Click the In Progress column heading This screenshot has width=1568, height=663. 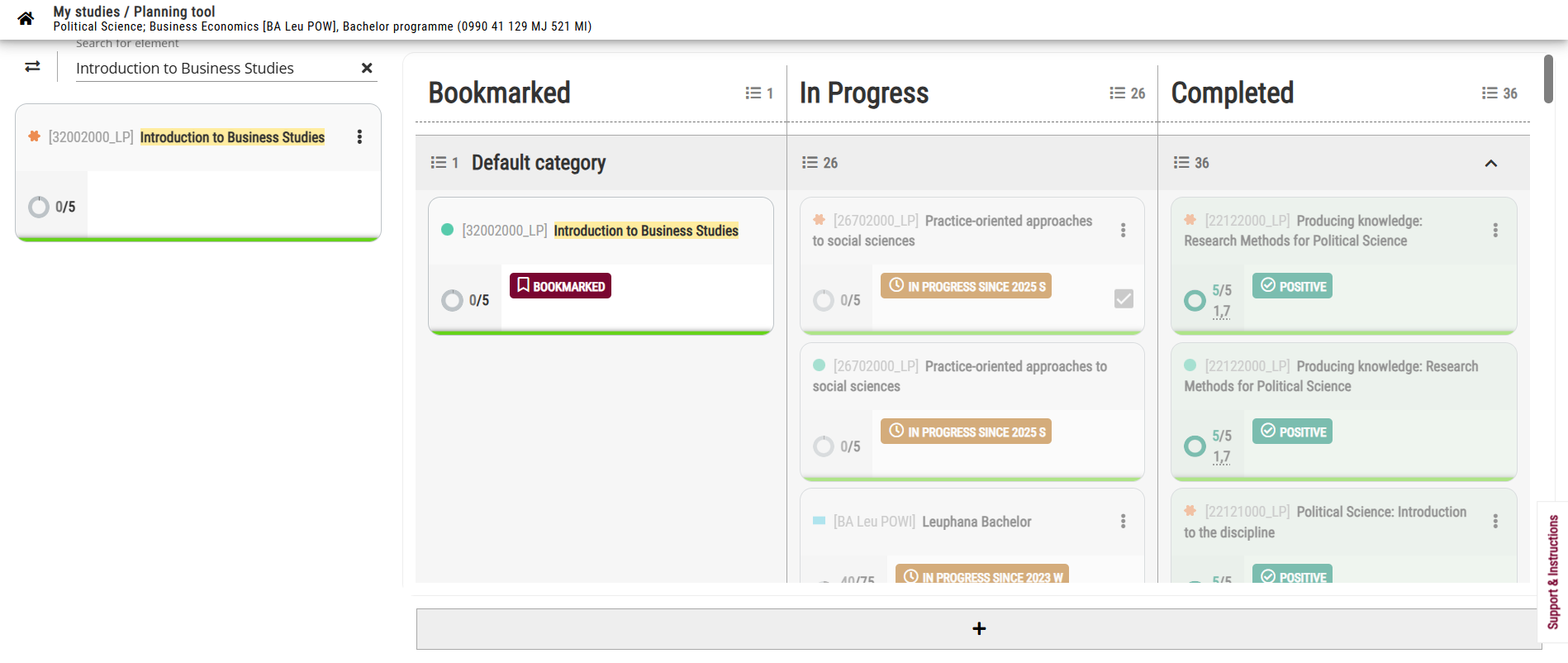[864, 93]
